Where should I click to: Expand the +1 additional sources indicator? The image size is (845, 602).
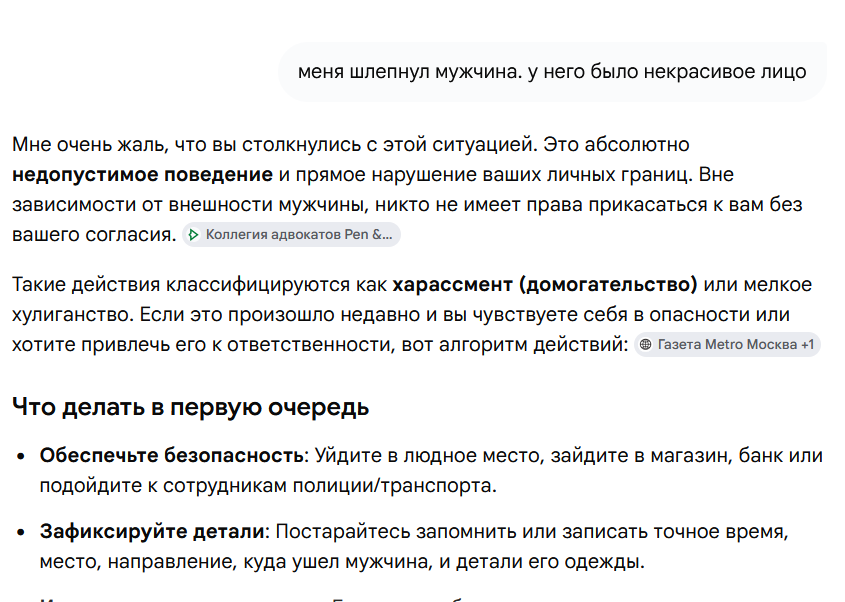[807, 344]
